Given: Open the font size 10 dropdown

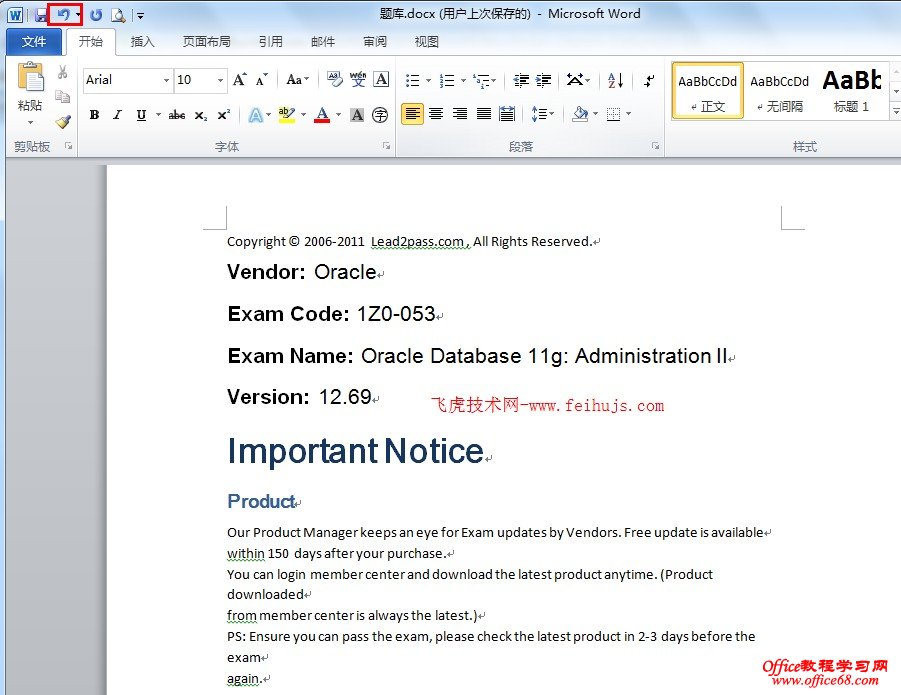Looking at the screenshot, I should tap(220, 80).
